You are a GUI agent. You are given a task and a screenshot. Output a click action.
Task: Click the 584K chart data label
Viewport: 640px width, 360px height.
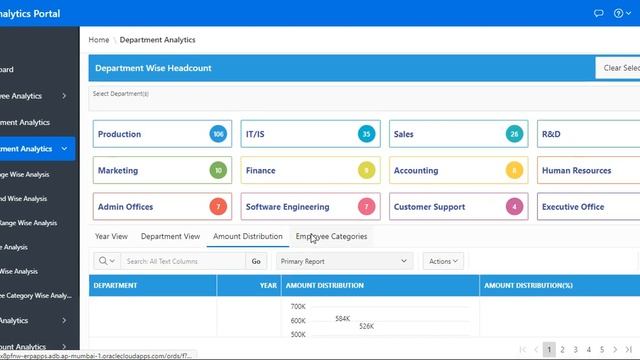[x=342, y=318]
